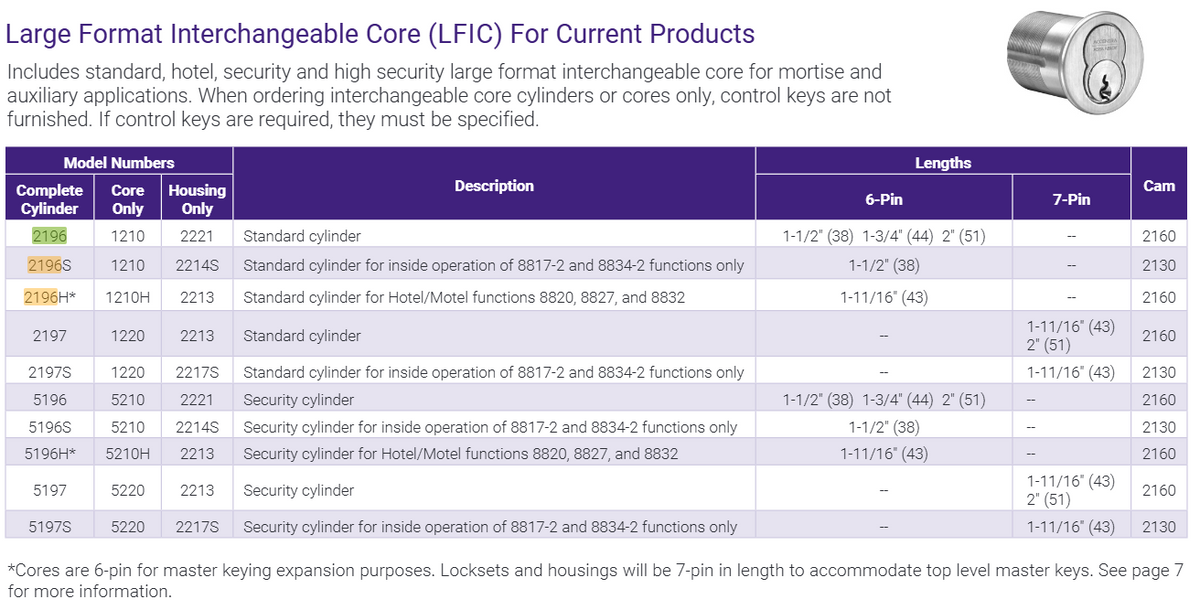This screenshot has height=610, width=1200.
Task: Select core number 1210H
Action: pos(127,297)
